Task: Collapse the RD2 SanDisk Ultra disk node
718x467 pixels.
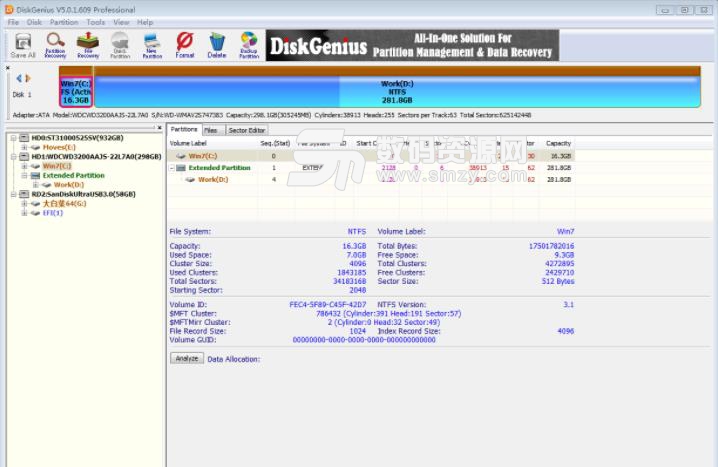Action: 13,194
